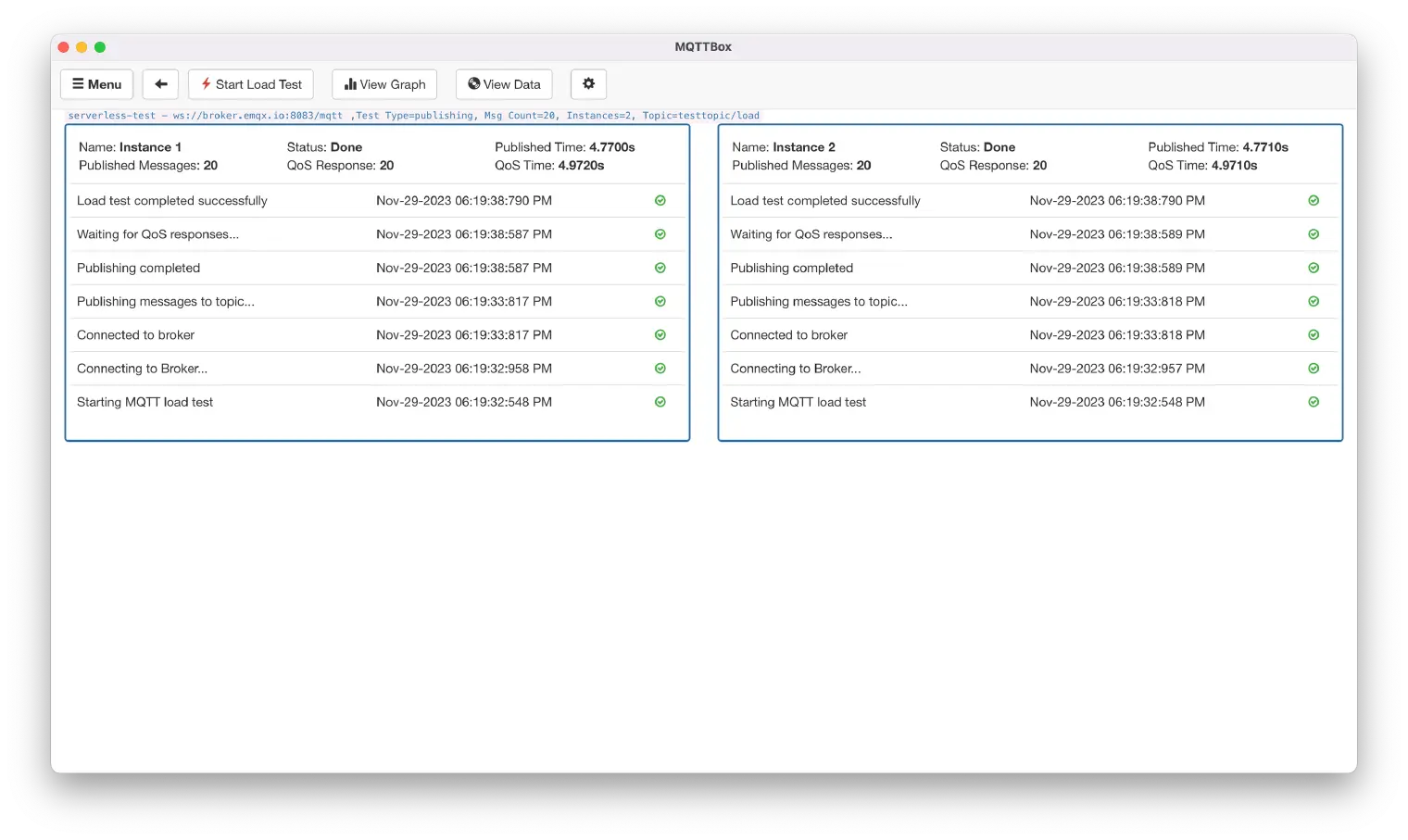1408x840 pixels.
Task: Click Instance 2 'Starting MQTT load test' check icon
Action: pyautogui.click(x=1314, y=402)
